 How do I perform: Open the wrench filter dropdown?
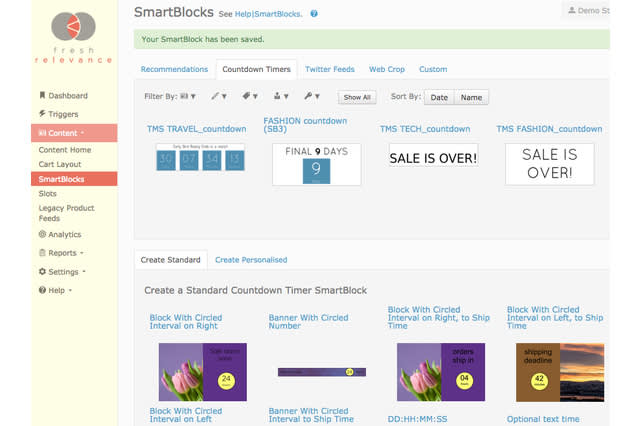312,97
